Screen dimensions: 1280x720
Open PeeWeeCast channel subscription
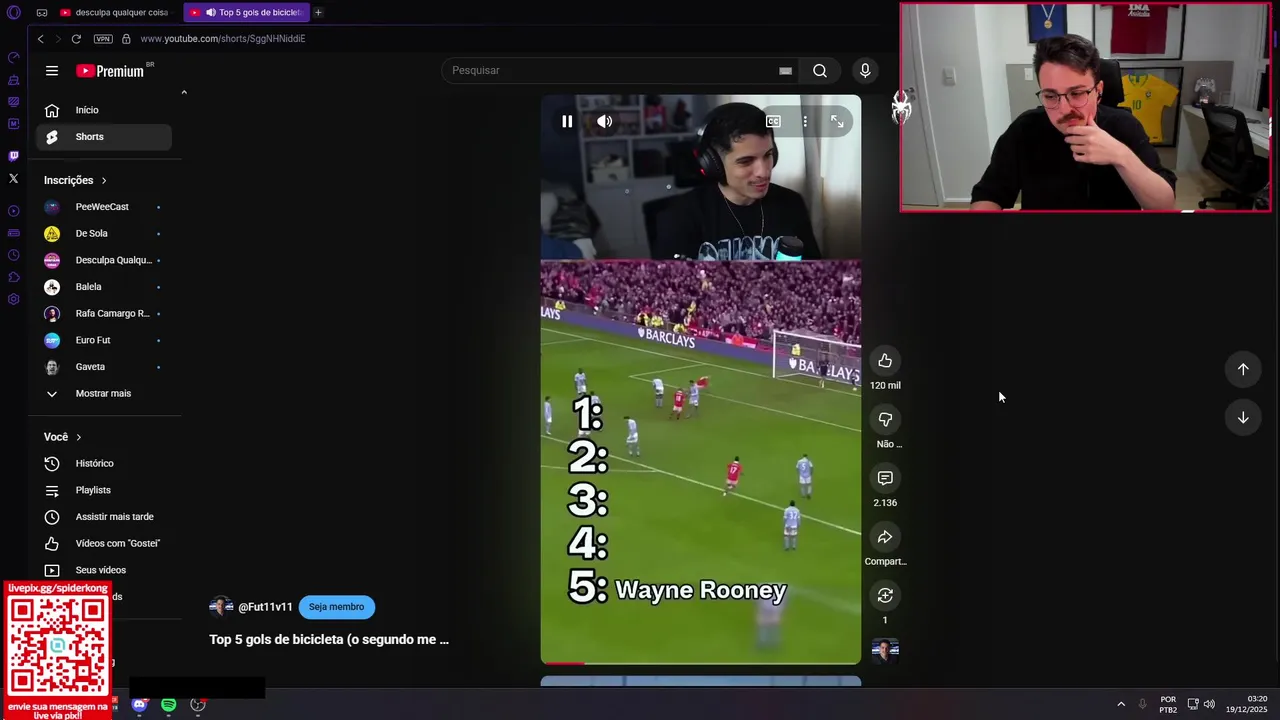104,207
